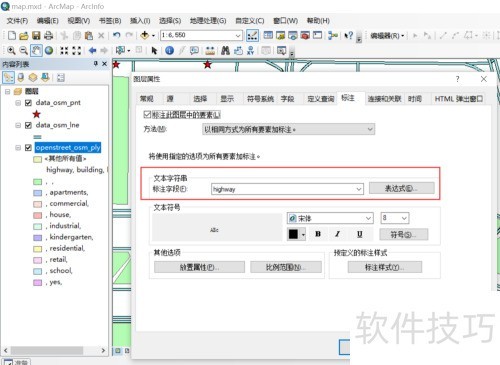The width and height of the screenshot is (500, 365).
Task: Paste from the clipboard
Action: (x=89, y=35)
